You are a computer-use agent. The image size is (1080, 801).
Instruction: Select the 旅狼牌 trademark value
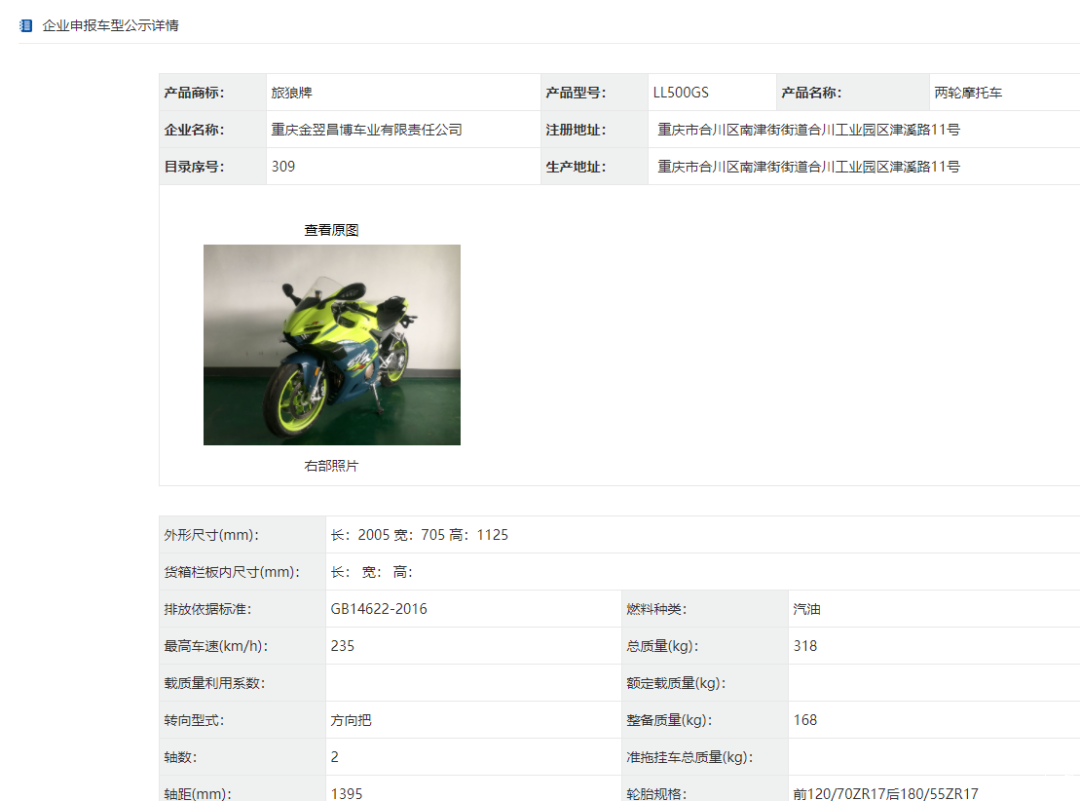[292, 93]
